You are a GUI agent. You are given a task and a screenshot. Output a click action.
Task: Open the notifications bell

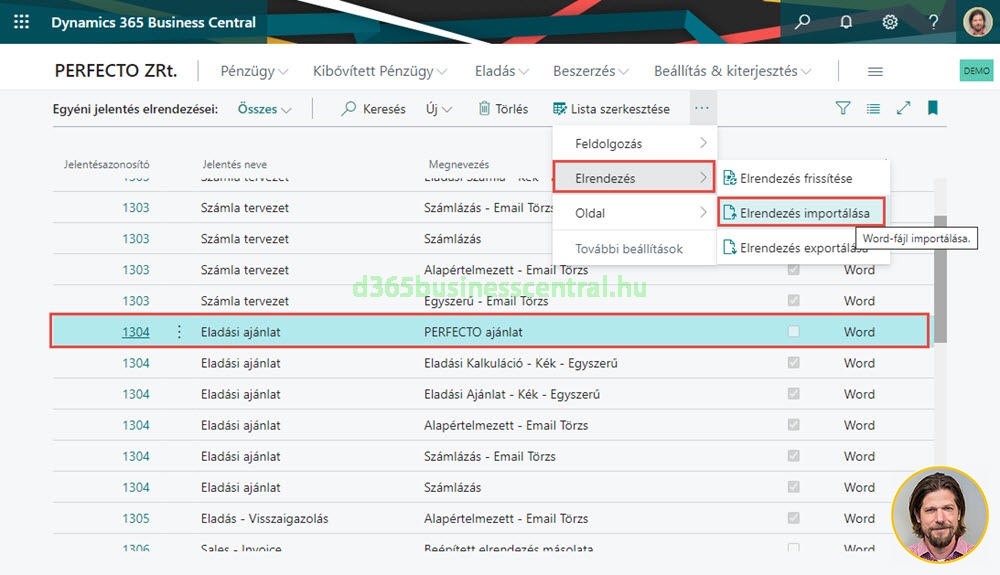click(846, 22)
